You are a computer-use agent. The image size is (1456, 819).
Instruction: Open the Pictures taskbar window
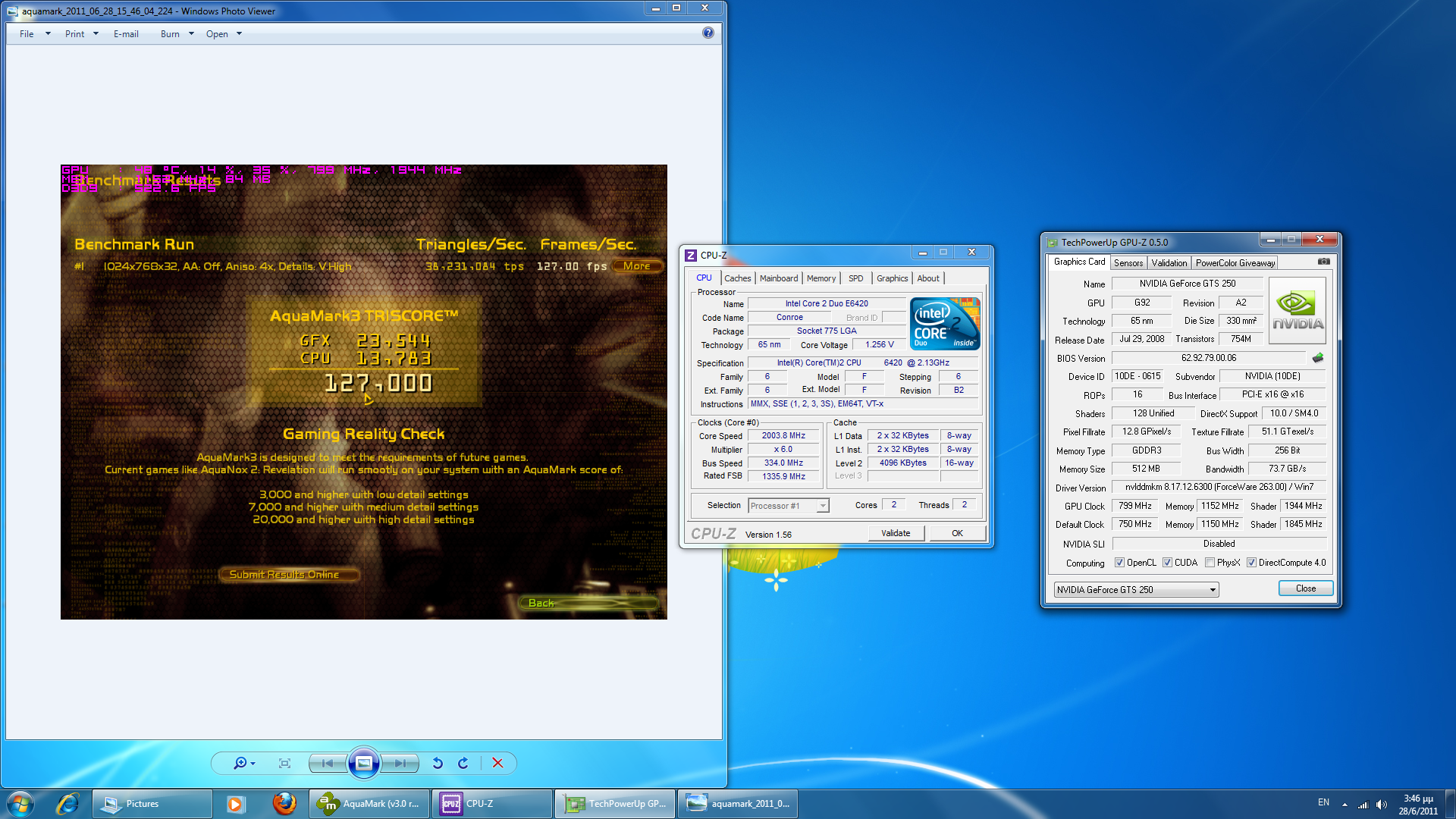[152, 804]
